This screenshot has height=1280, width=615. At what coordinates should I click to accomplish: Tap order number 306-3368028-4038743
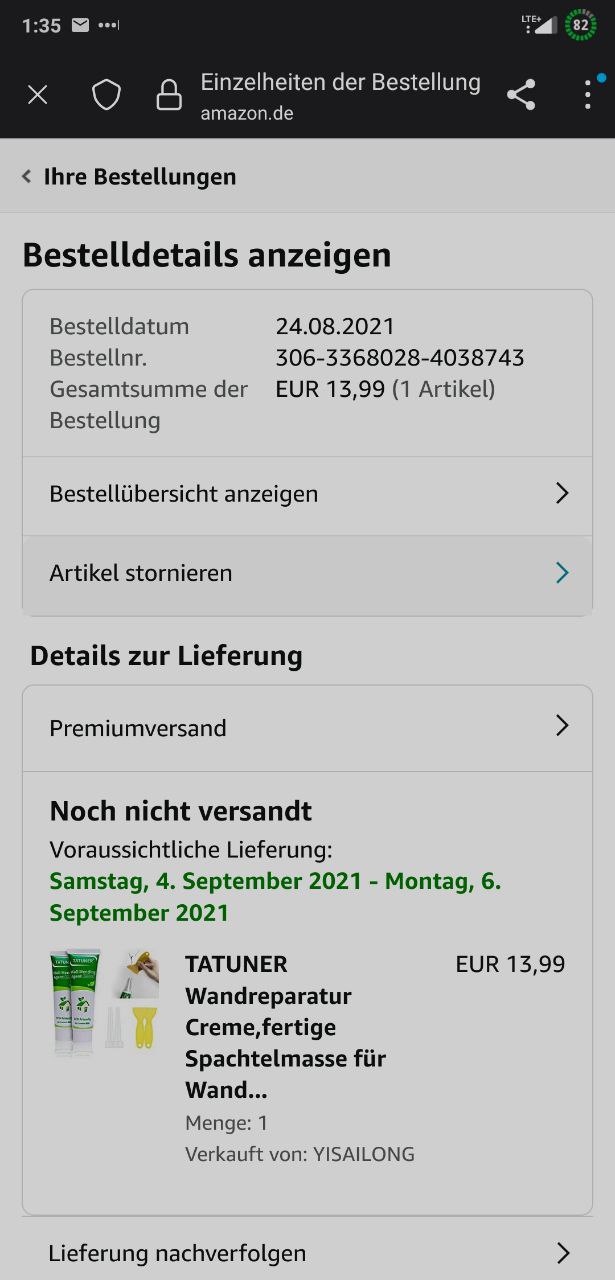point(400,358)
